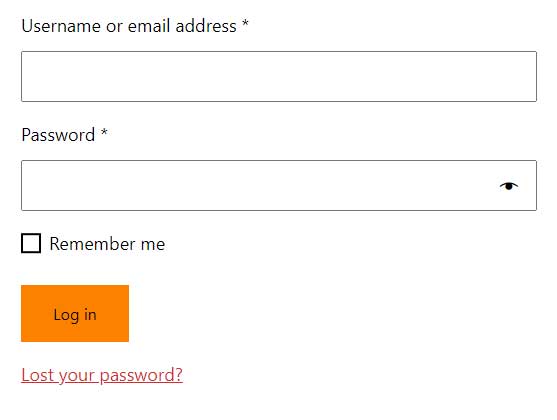Toggle password visibility eye inside password box
Image resolution: width=557 pixels, height=420 pixels.
coord(509,185)
